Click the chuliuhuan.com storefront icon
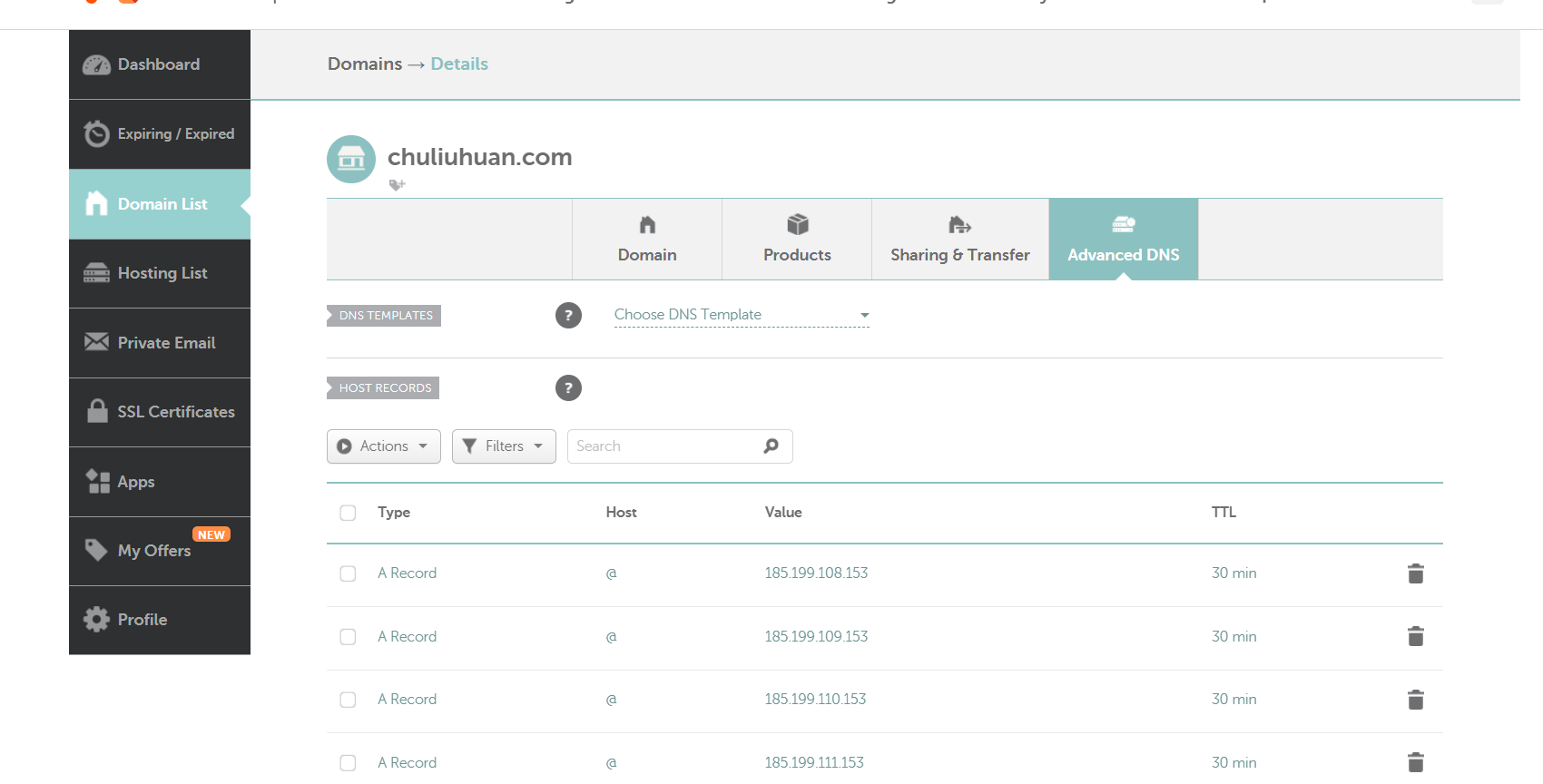 [x=351, y=159]
